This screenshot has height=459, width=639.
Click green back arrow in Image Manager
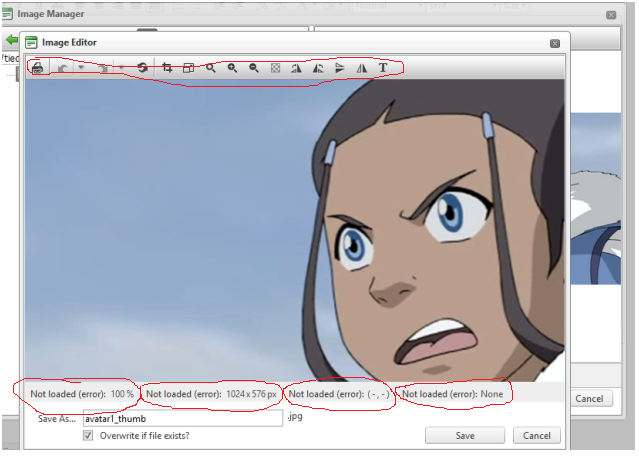[12, 40]
